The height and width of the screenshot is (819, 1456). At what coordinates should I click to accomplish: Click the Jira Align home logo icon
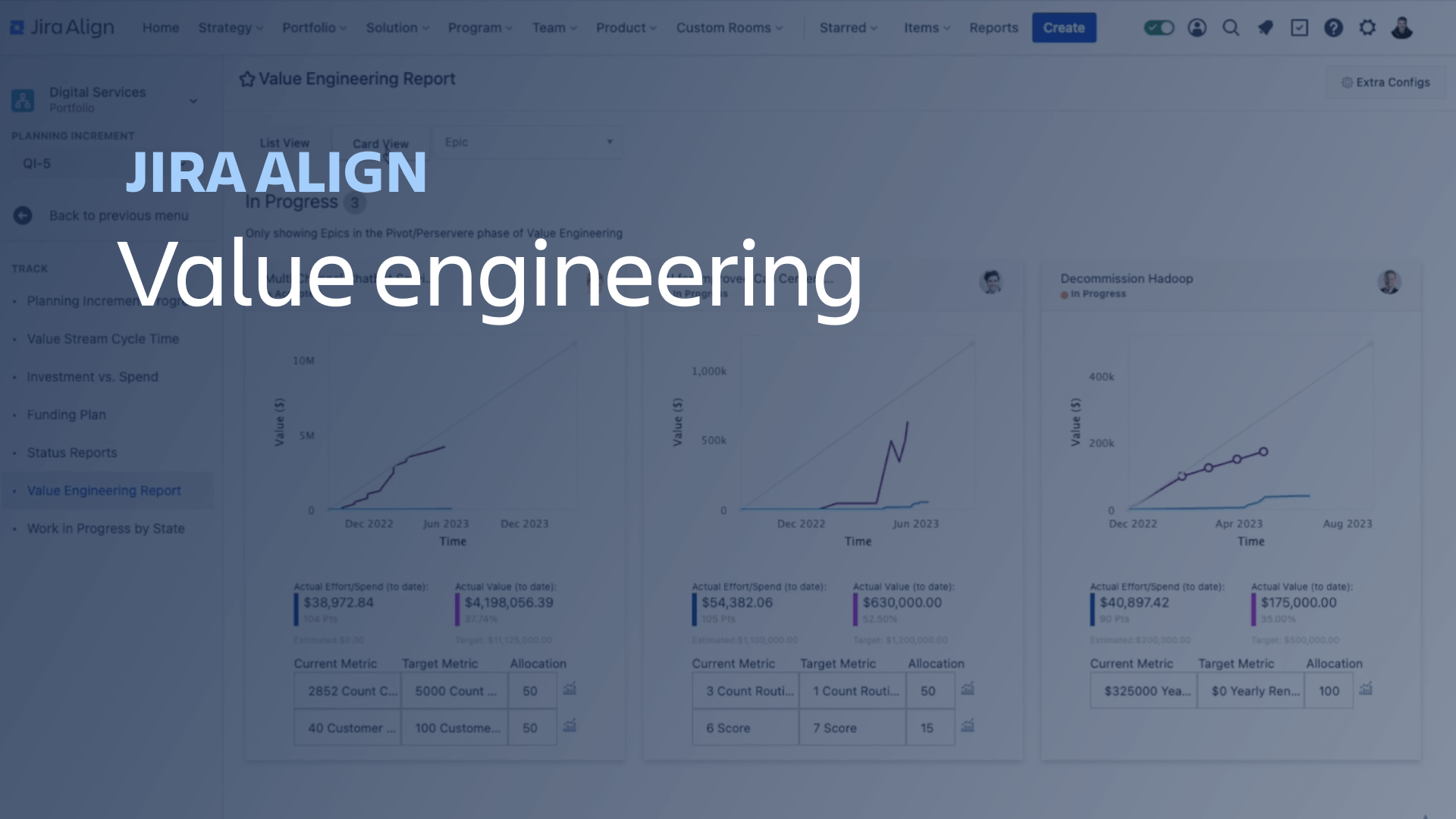point(21,27)
